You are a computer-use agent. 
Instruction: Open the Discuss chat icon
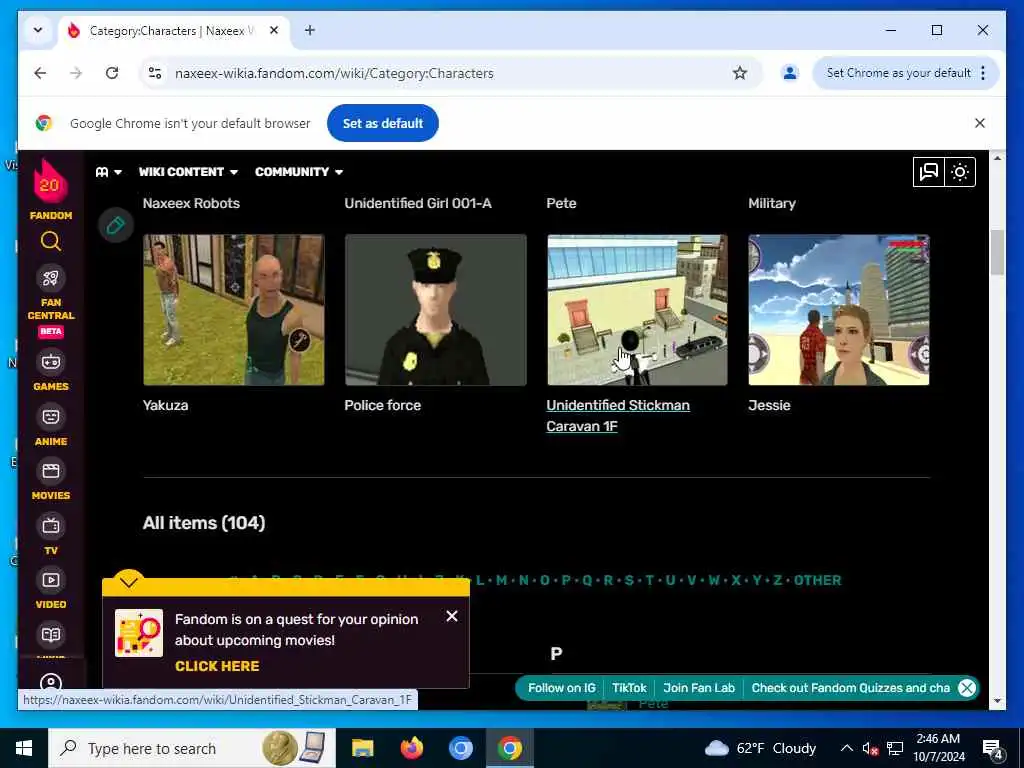click(x=929, y=172)
